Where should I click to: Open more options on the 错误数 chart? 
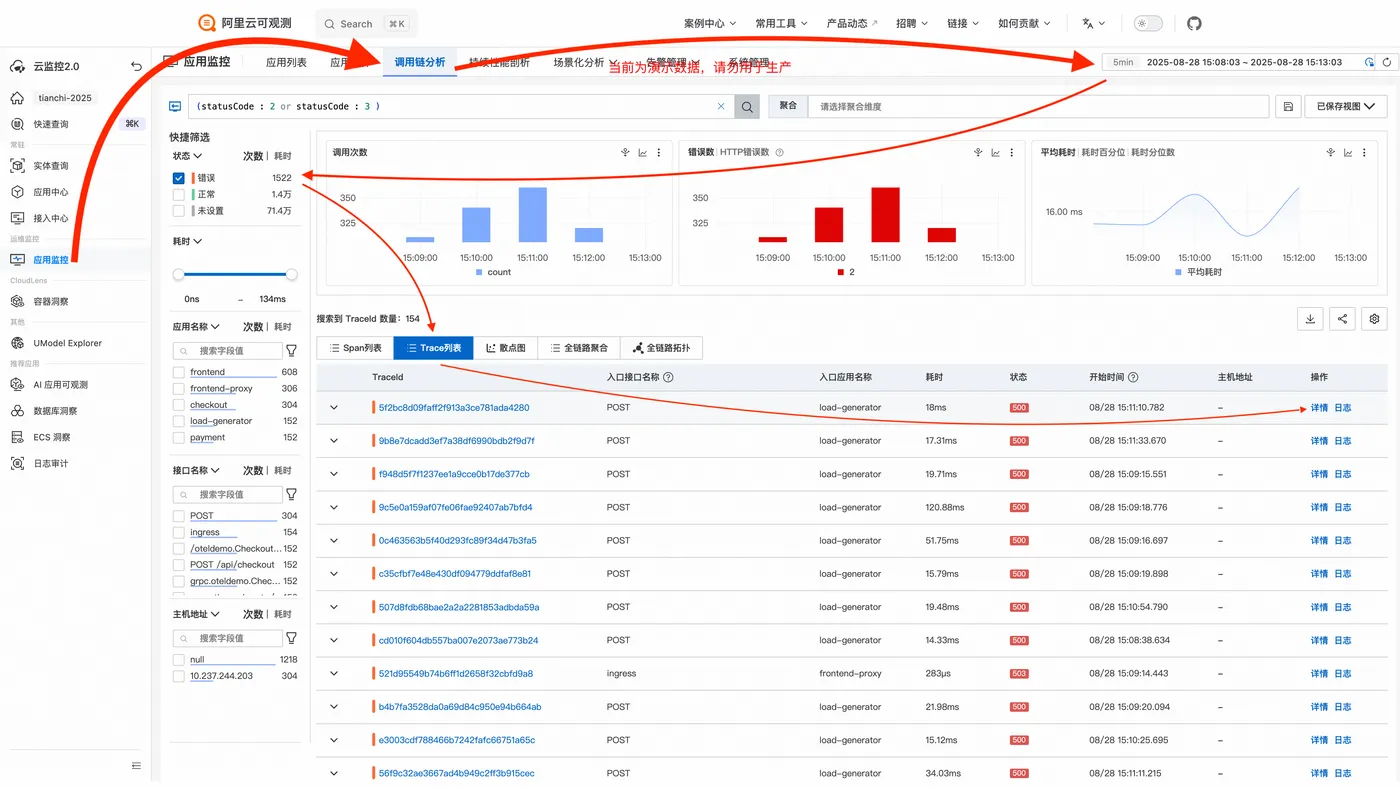[x=1013, y=153]
